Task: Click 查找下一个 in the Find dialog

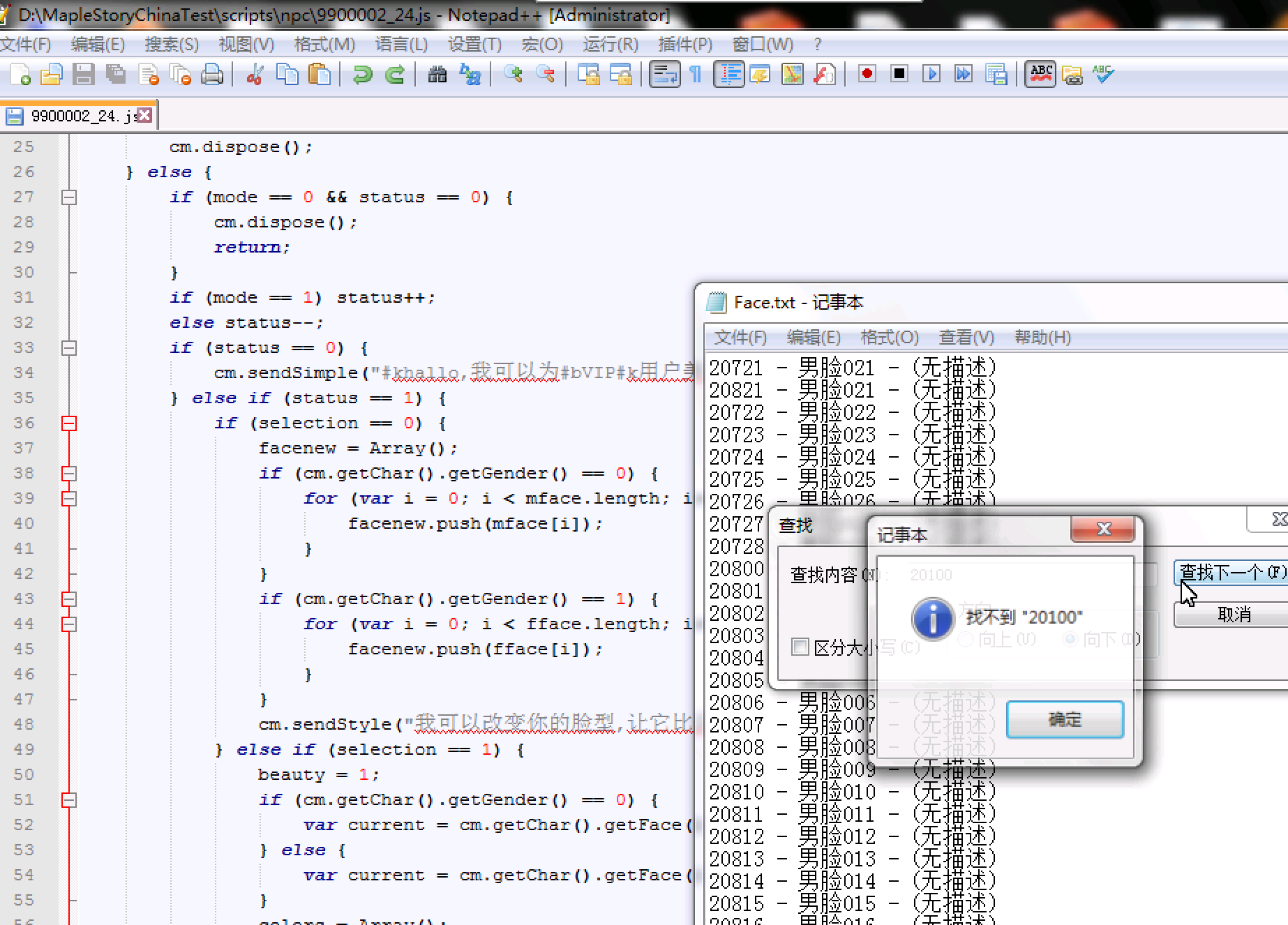Action: (x=1231, y=573)
